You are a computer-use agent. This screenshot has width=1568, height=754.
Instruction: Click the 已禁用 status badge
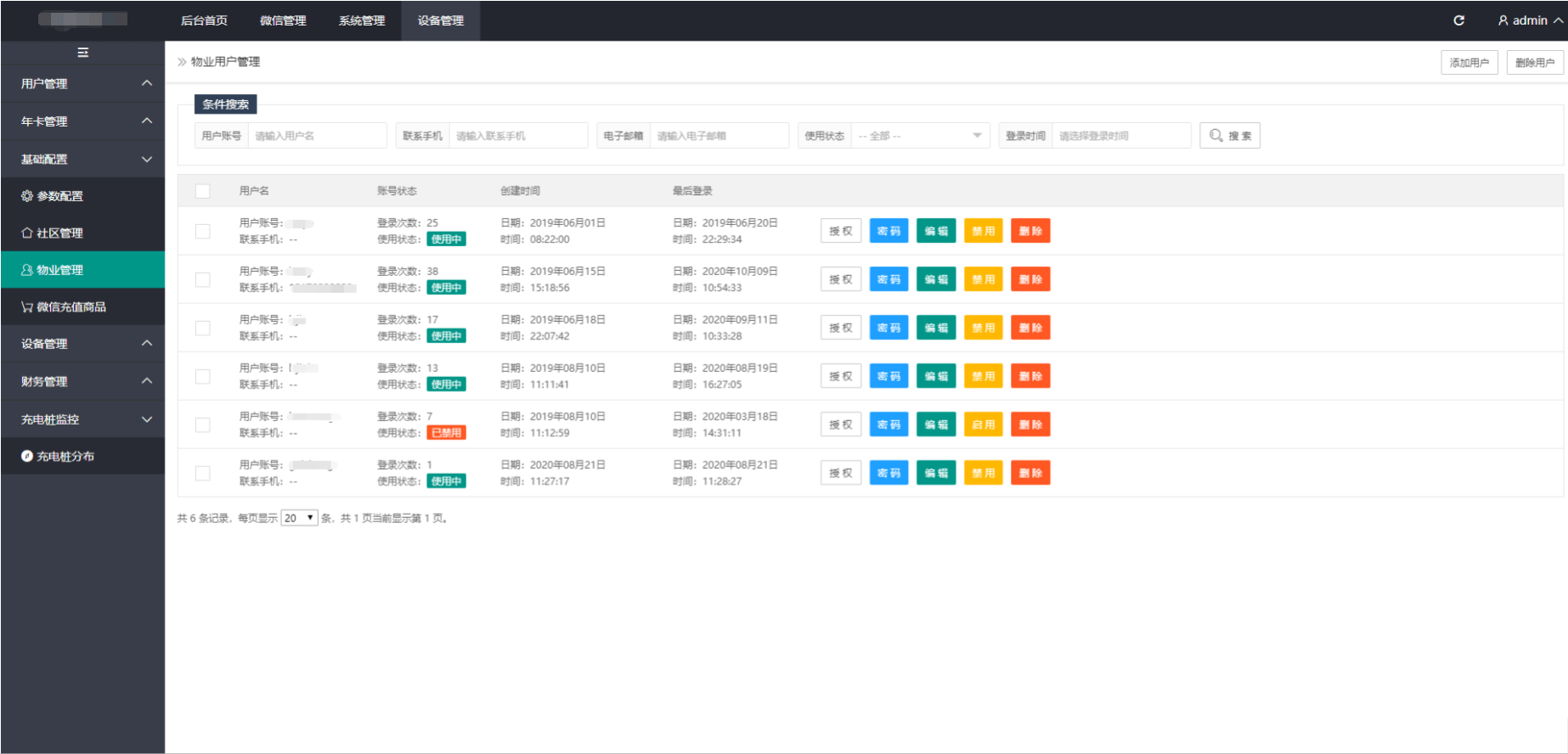pos(446,433)
